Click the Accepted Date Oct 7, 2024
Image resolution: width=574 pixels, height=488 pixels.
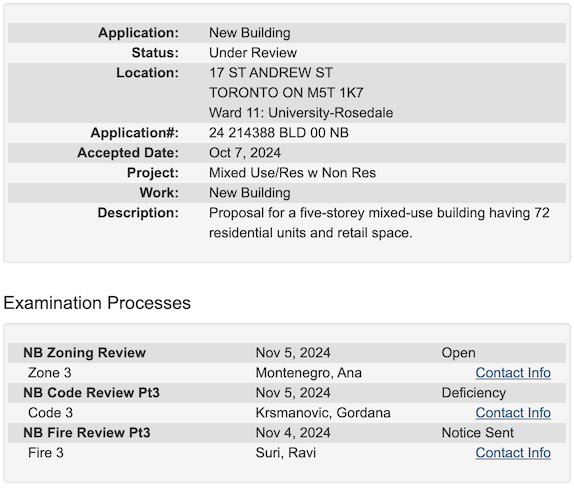[x=245, y=153]
